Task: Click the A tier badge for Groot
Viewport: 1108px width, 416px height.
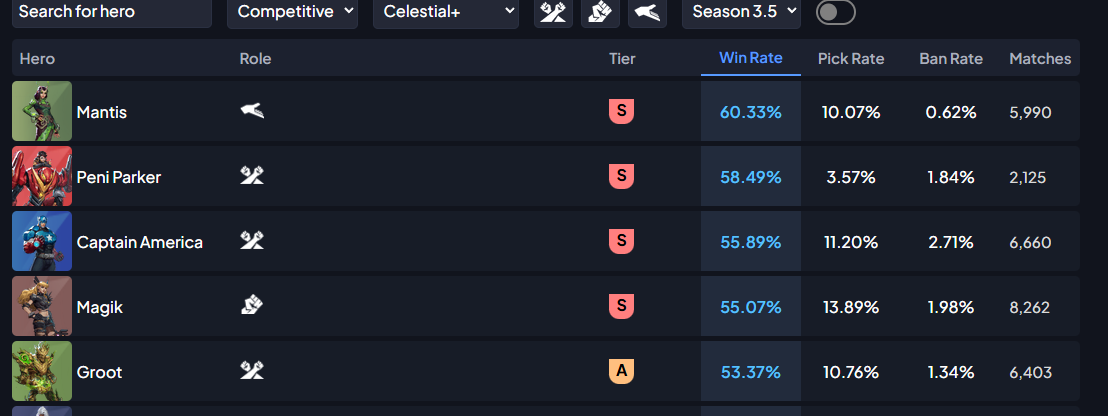Action: [621, 372]
